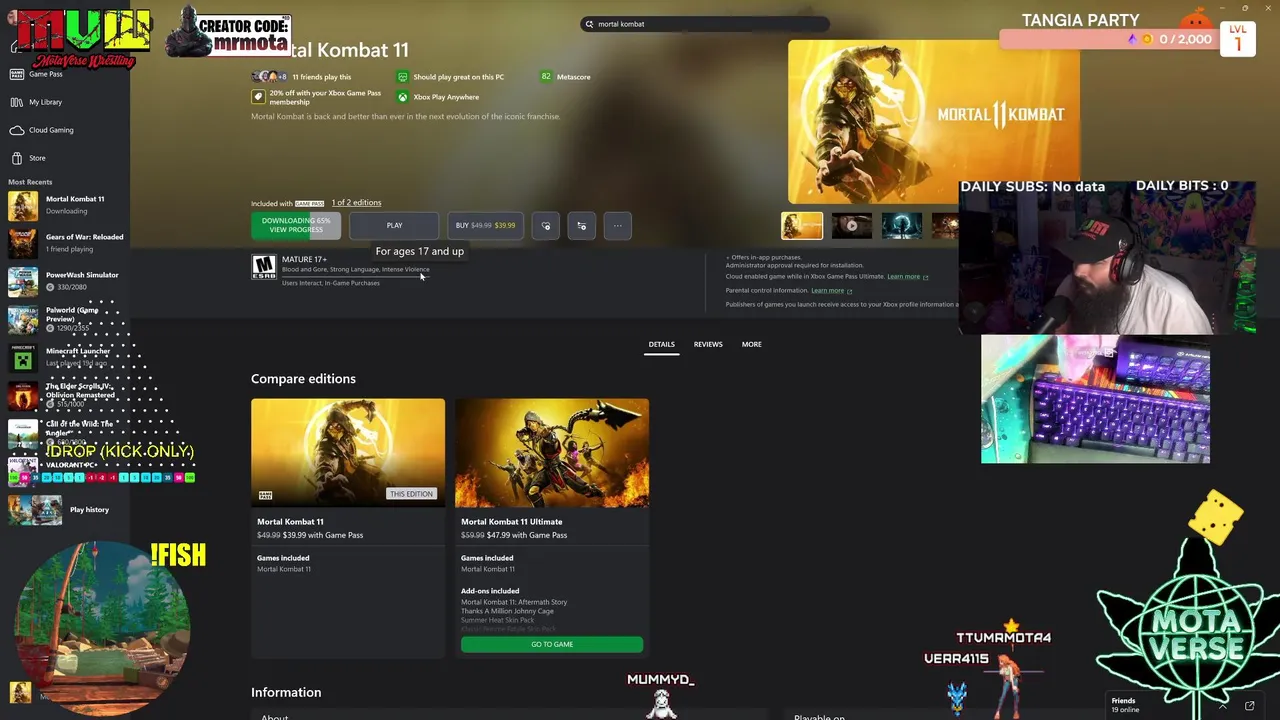Click user profile avatar at sidebar bottom

pos(20,692)
